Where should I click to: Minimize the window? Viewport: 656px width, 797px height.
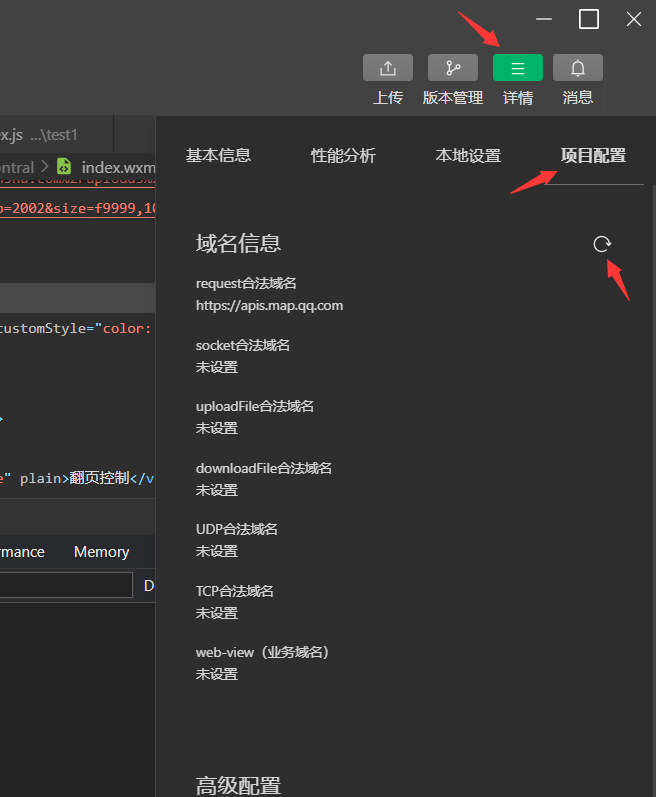(x=544, y=19)
